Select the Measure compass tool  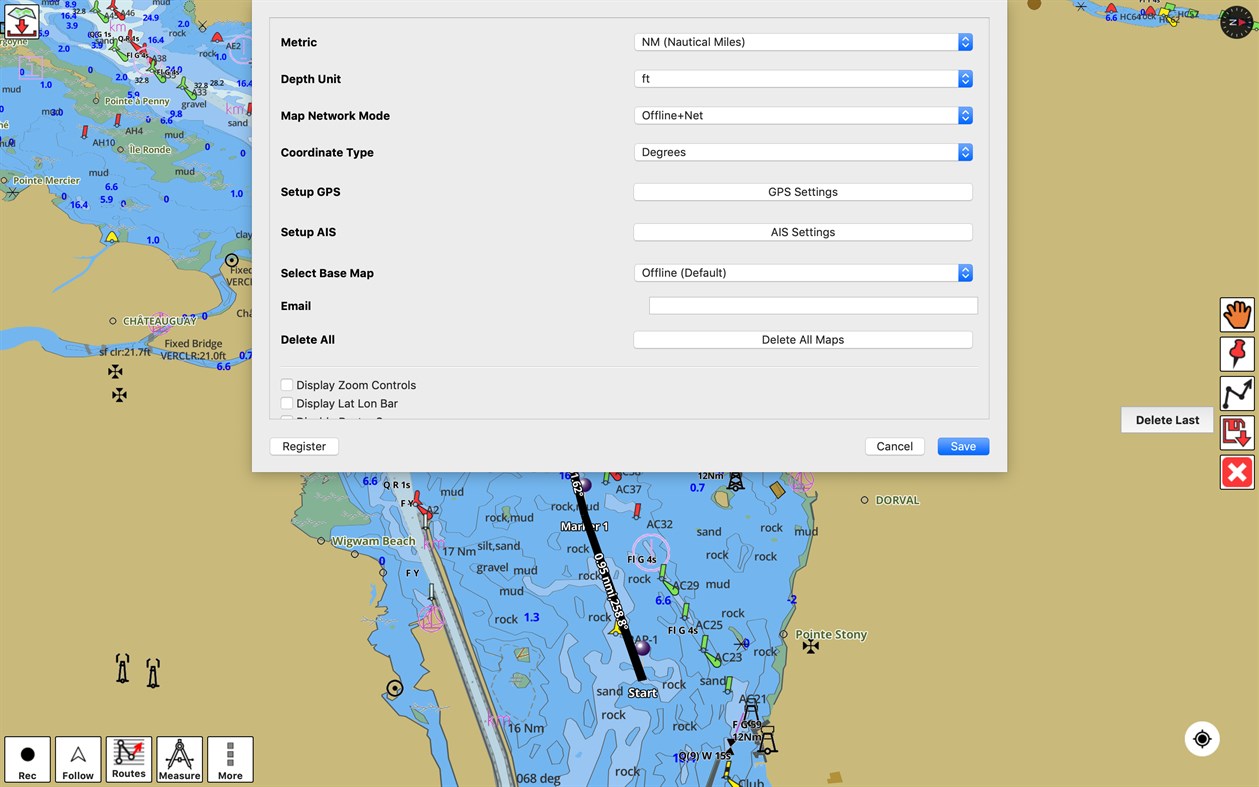pyautogui.click(x=179, y=759)
